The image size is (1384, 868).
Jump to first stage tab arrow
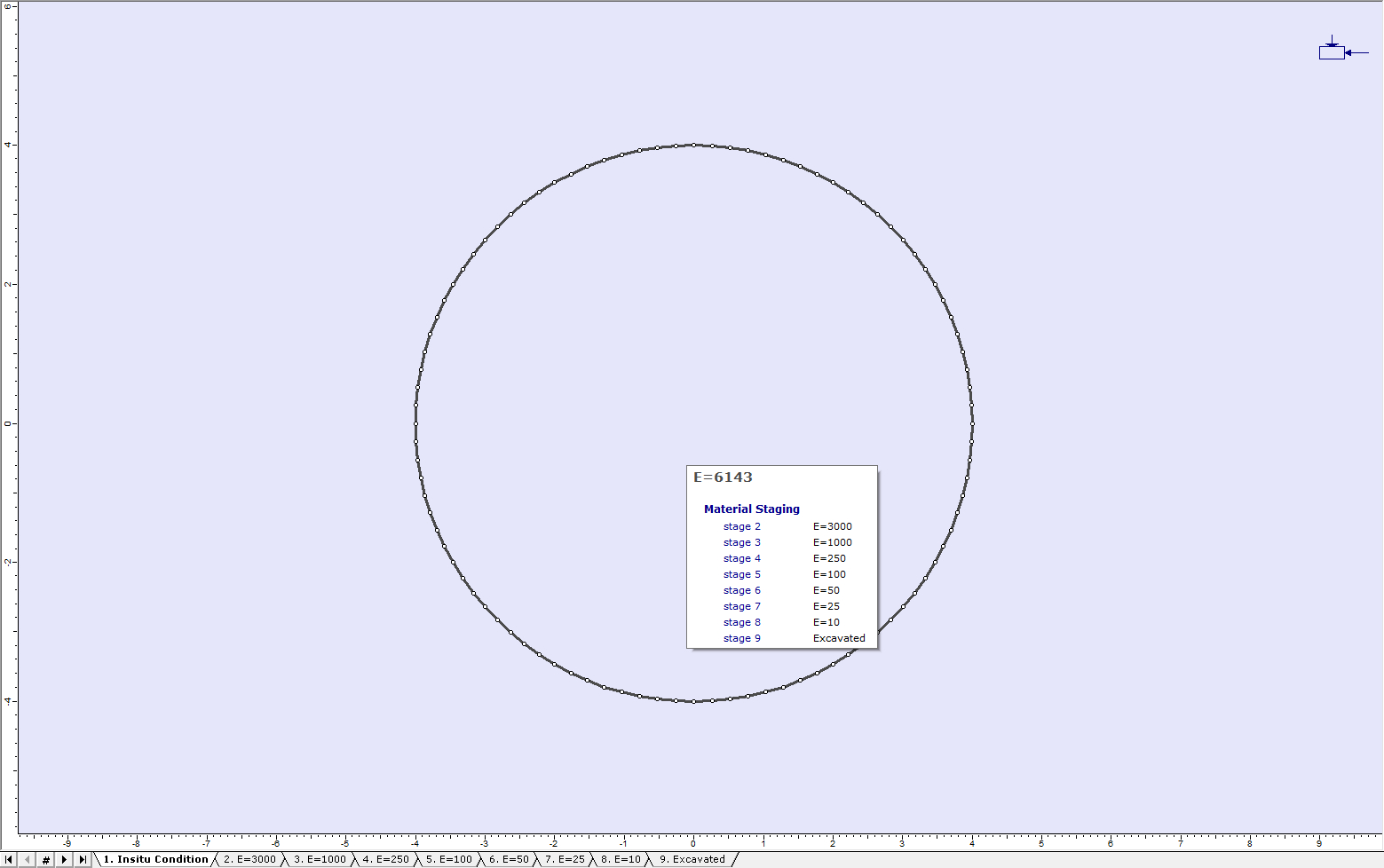point(9,859)
